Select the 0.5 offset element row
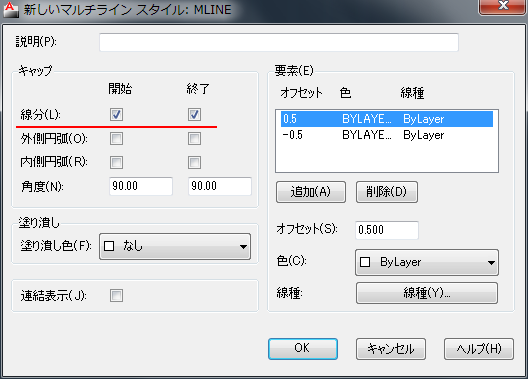The image size is (528, 379). pyautogui.click(x=387, y=119)
